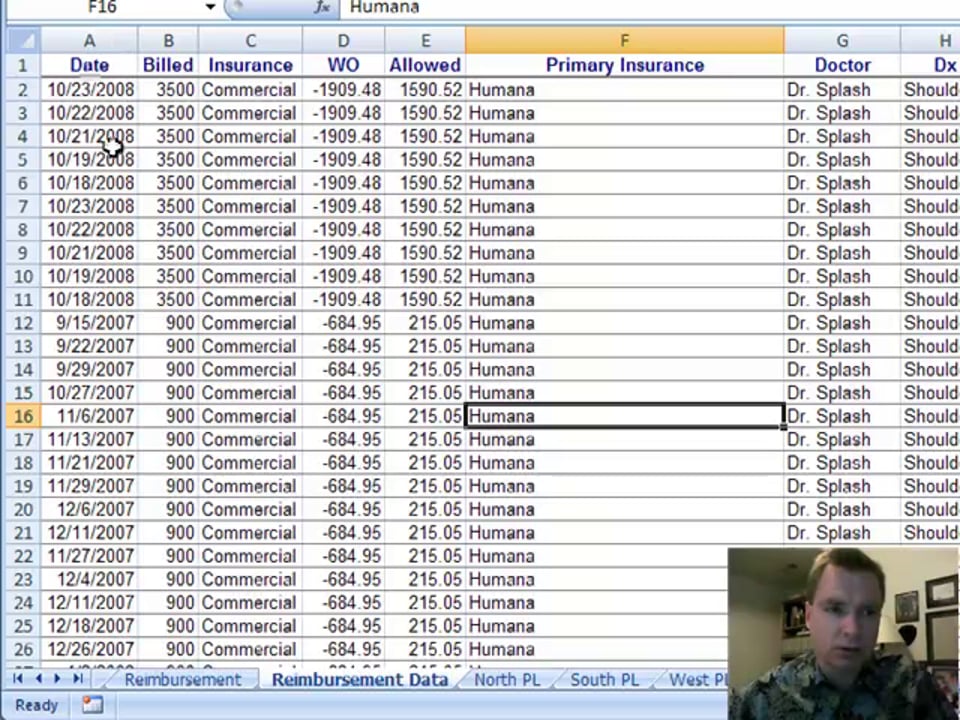
Task: Go to first sheet tab arrow
Action: (x=18, y=678)
